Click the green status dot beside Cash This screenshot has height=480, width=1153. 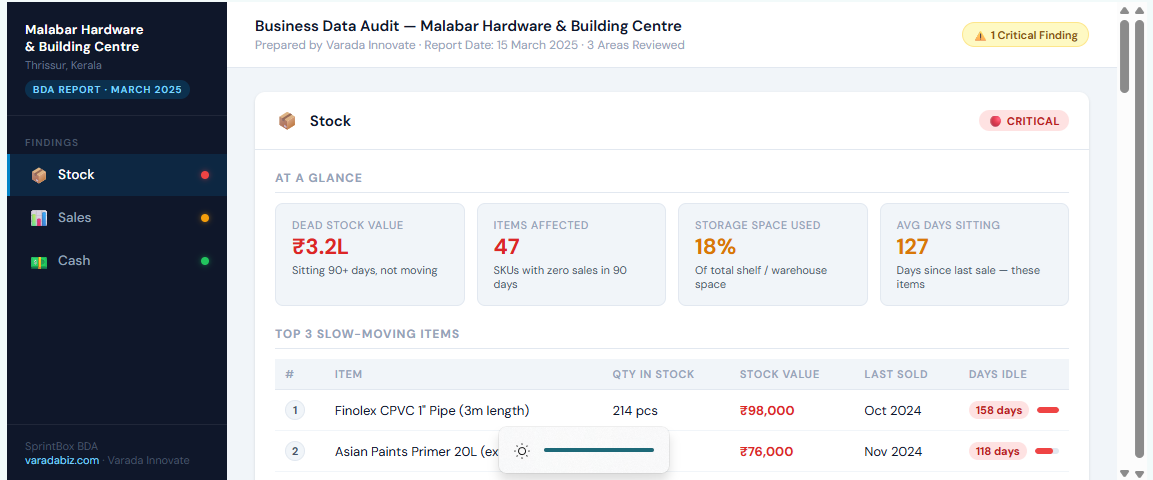tap(205, 261)
